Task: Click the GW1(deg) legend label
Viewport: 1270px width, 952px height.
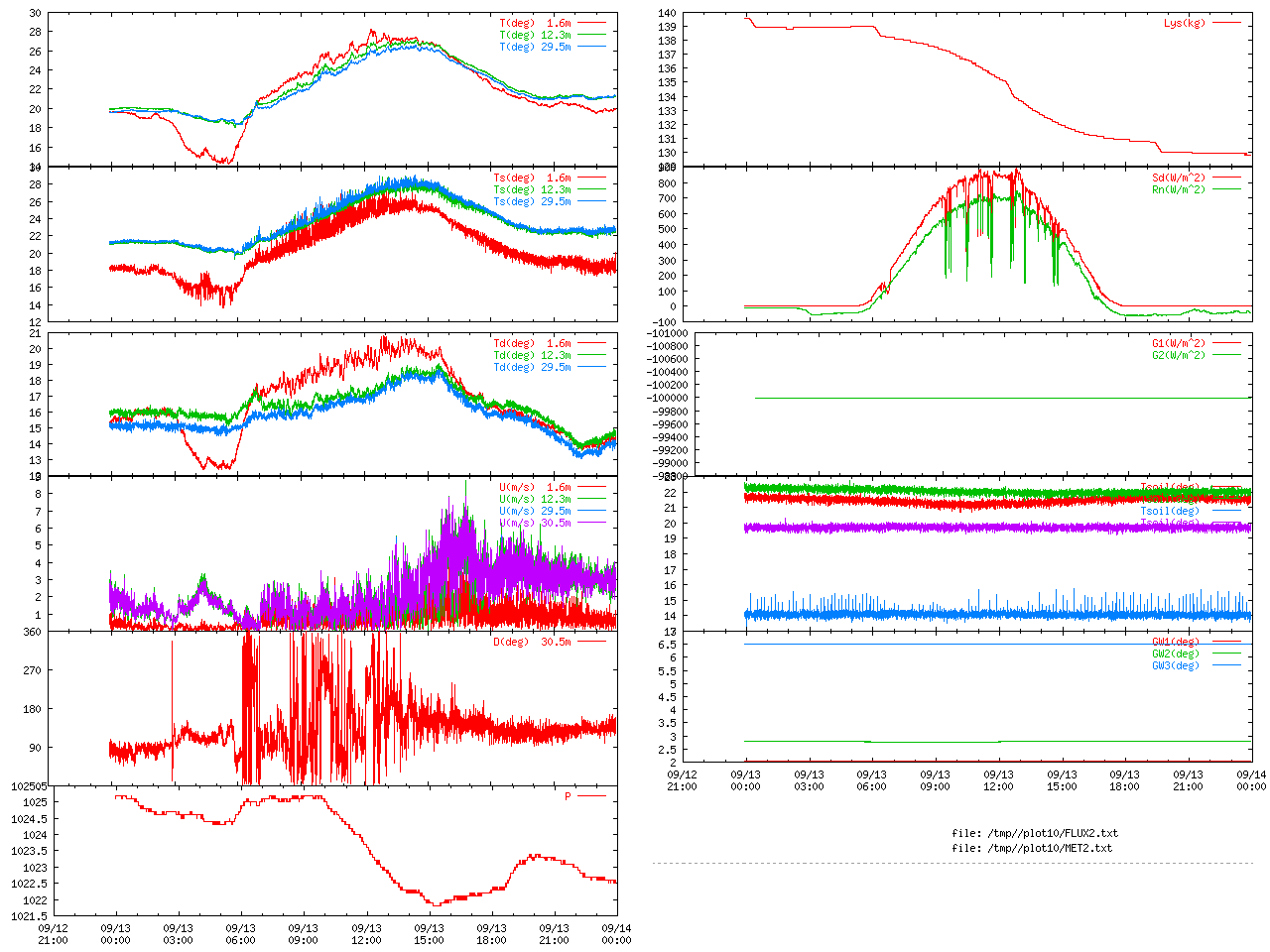Action: coord(1175,642)
